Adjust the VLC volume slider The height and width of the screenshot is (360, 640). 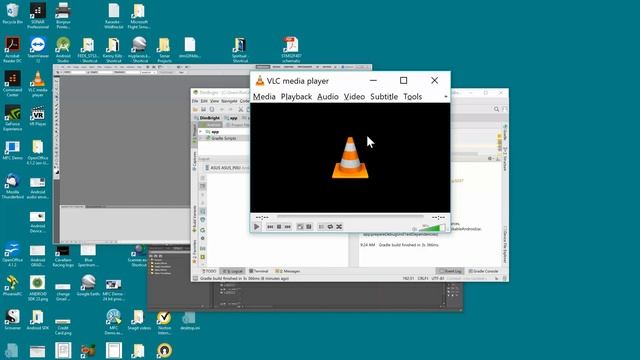433,228
